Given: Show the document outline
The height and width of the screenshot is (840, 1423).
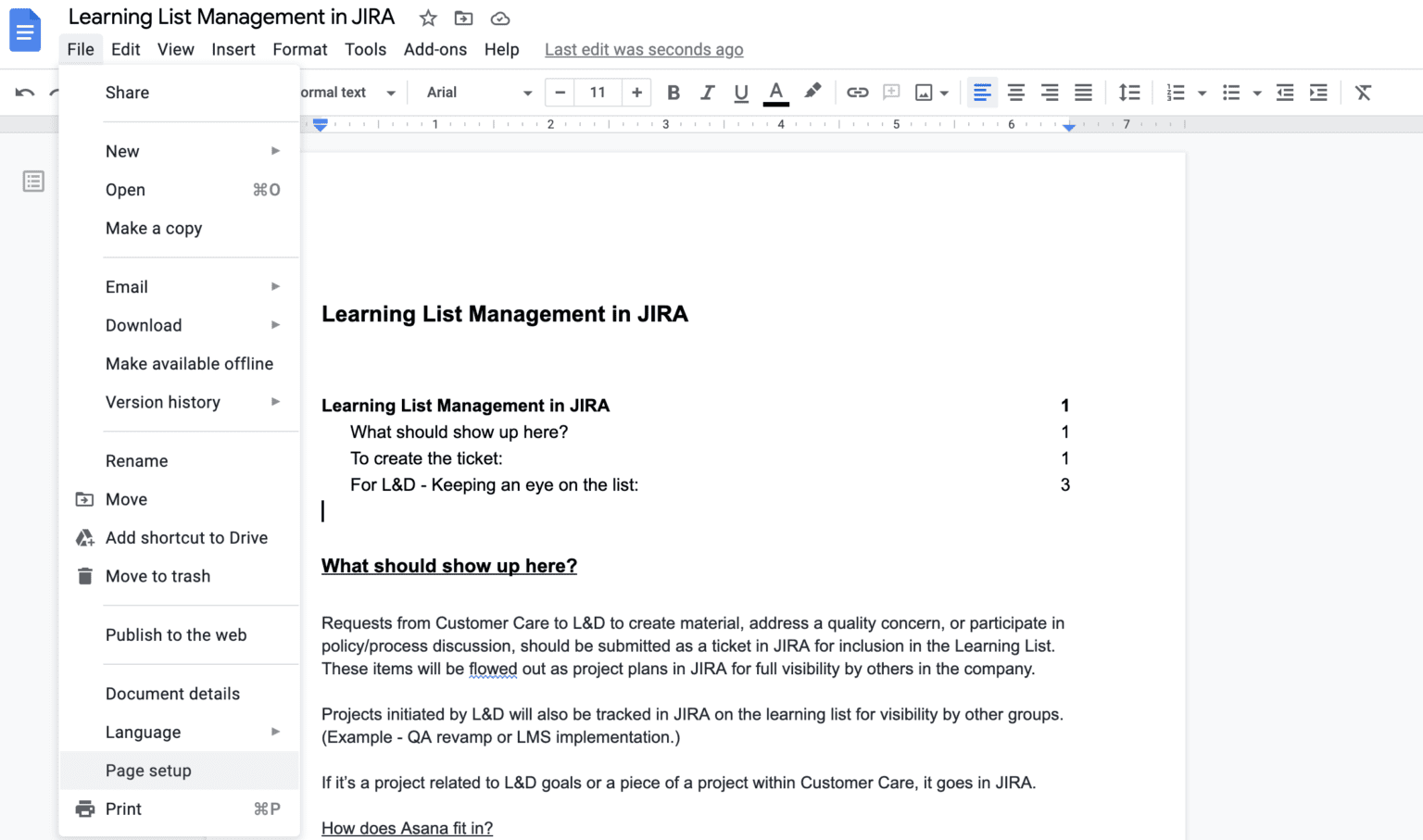Looking at the screenshot, I should pos(33,181).
